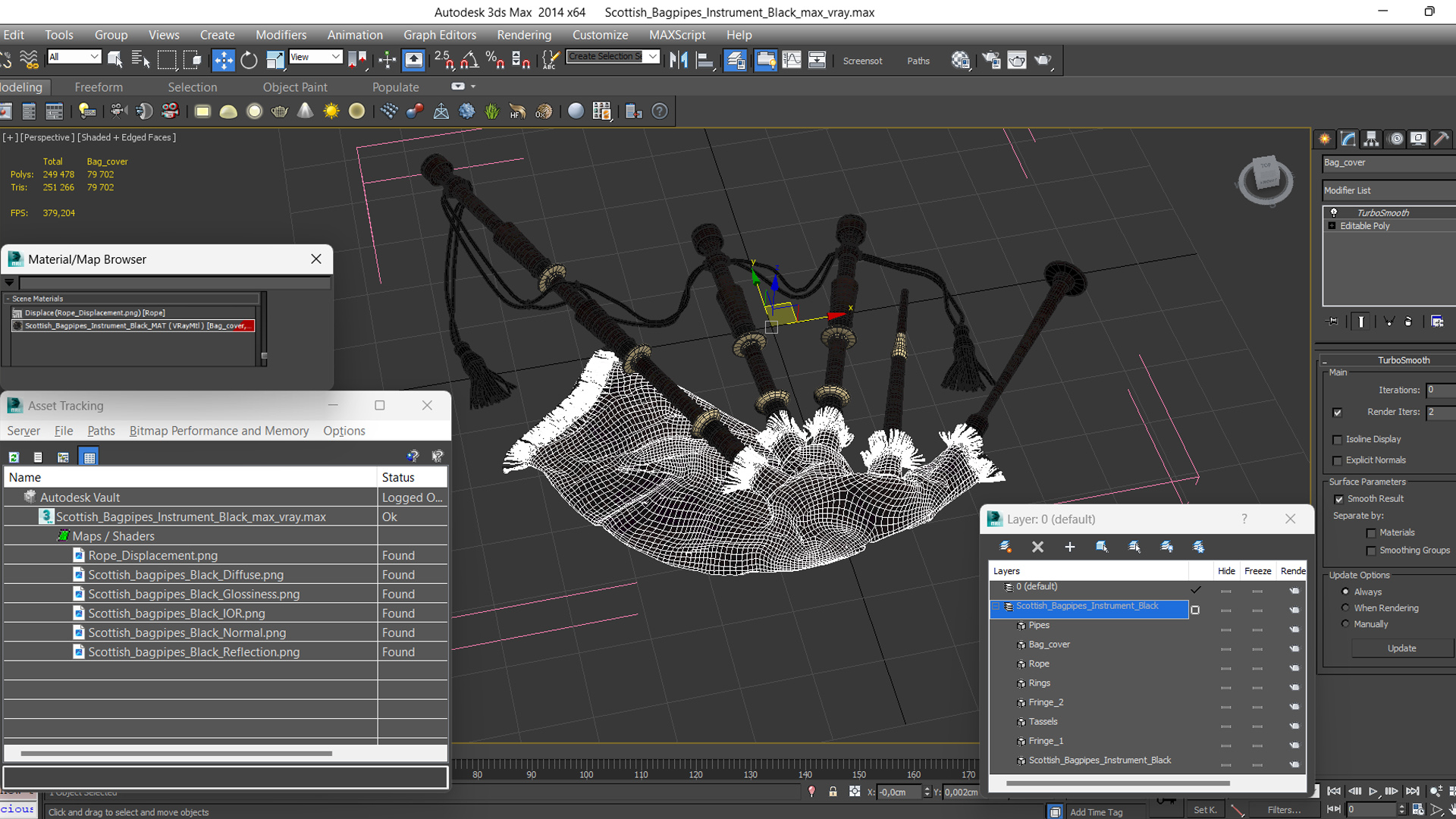Select the When Rendering update option
The image size is (1456, 819).
click(x=1346, y=607)
